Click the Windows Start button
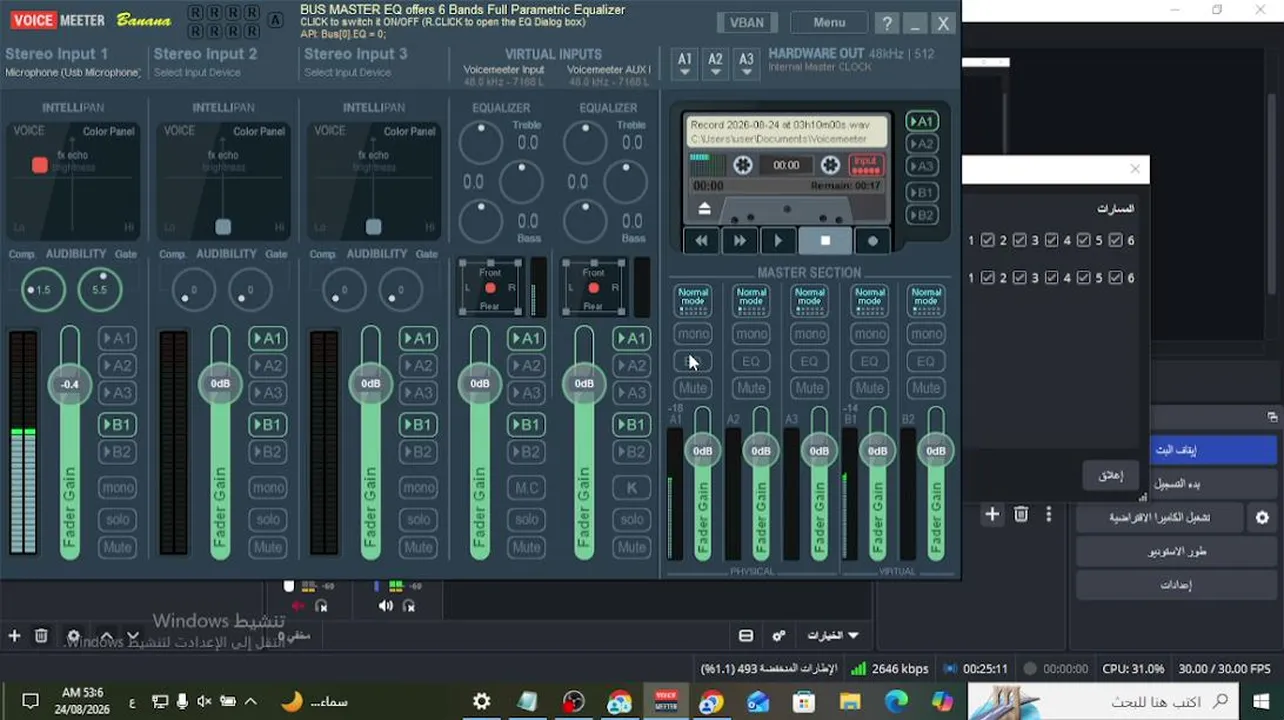This screenshot has width=1284, height=720. [x=1262, y=702]
